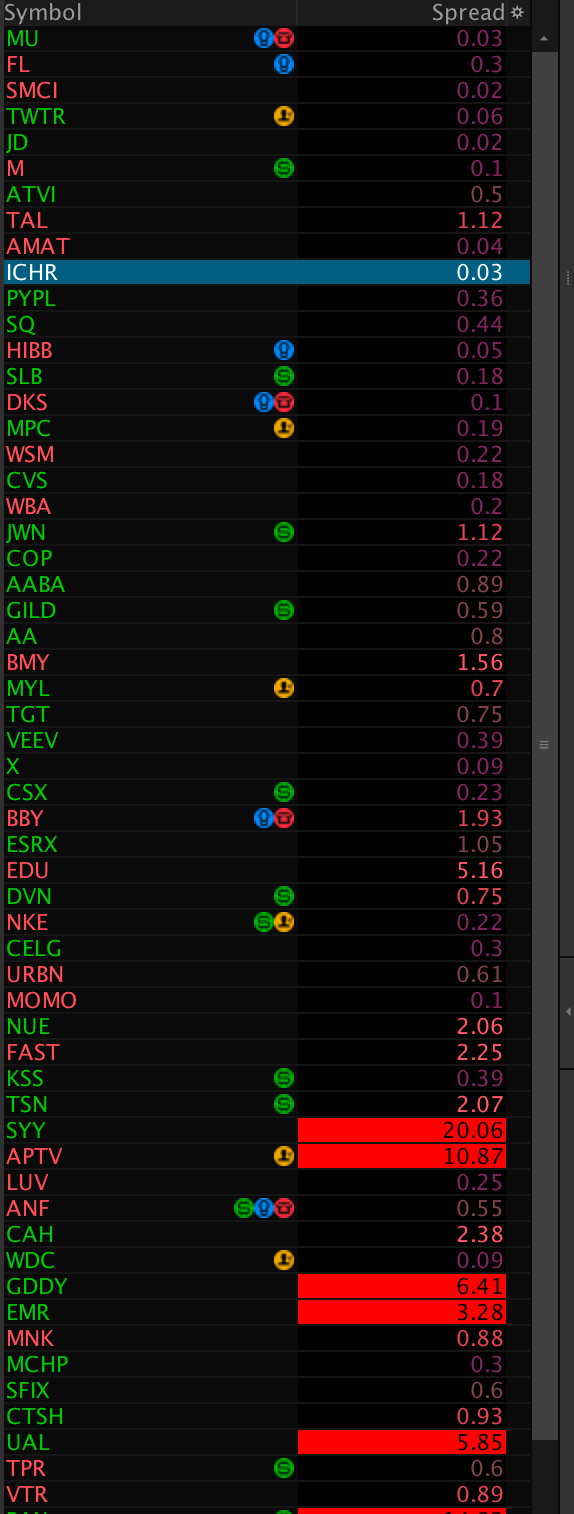Screen dimensions: 574x1514
Task: Click the red 20.06 spread cell
Action: pyautogui.click(x=402, y=1131)
